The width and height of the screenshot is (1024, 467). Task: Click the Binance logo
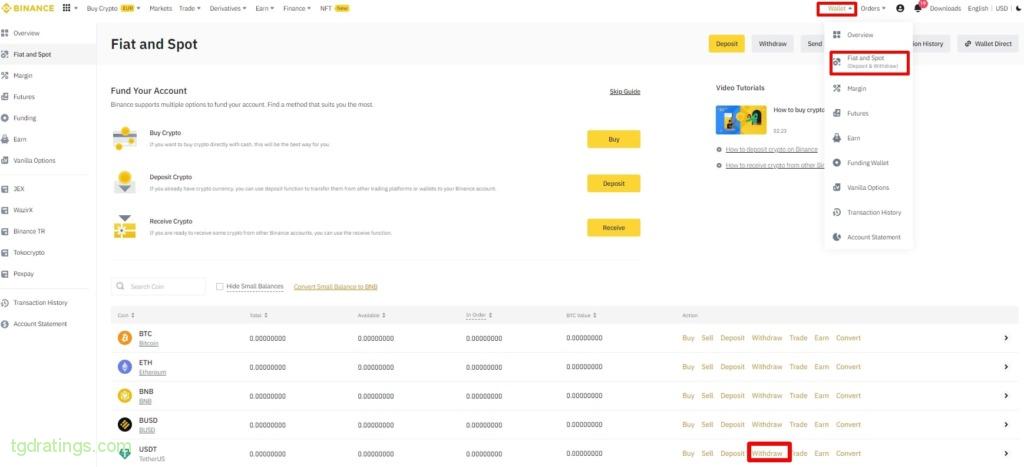(28, 8)
